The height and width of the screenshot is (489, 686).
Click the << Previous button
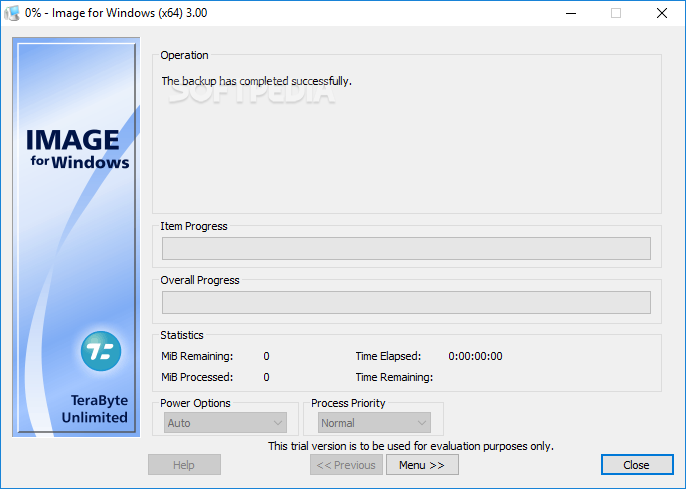tap(346, 465)
